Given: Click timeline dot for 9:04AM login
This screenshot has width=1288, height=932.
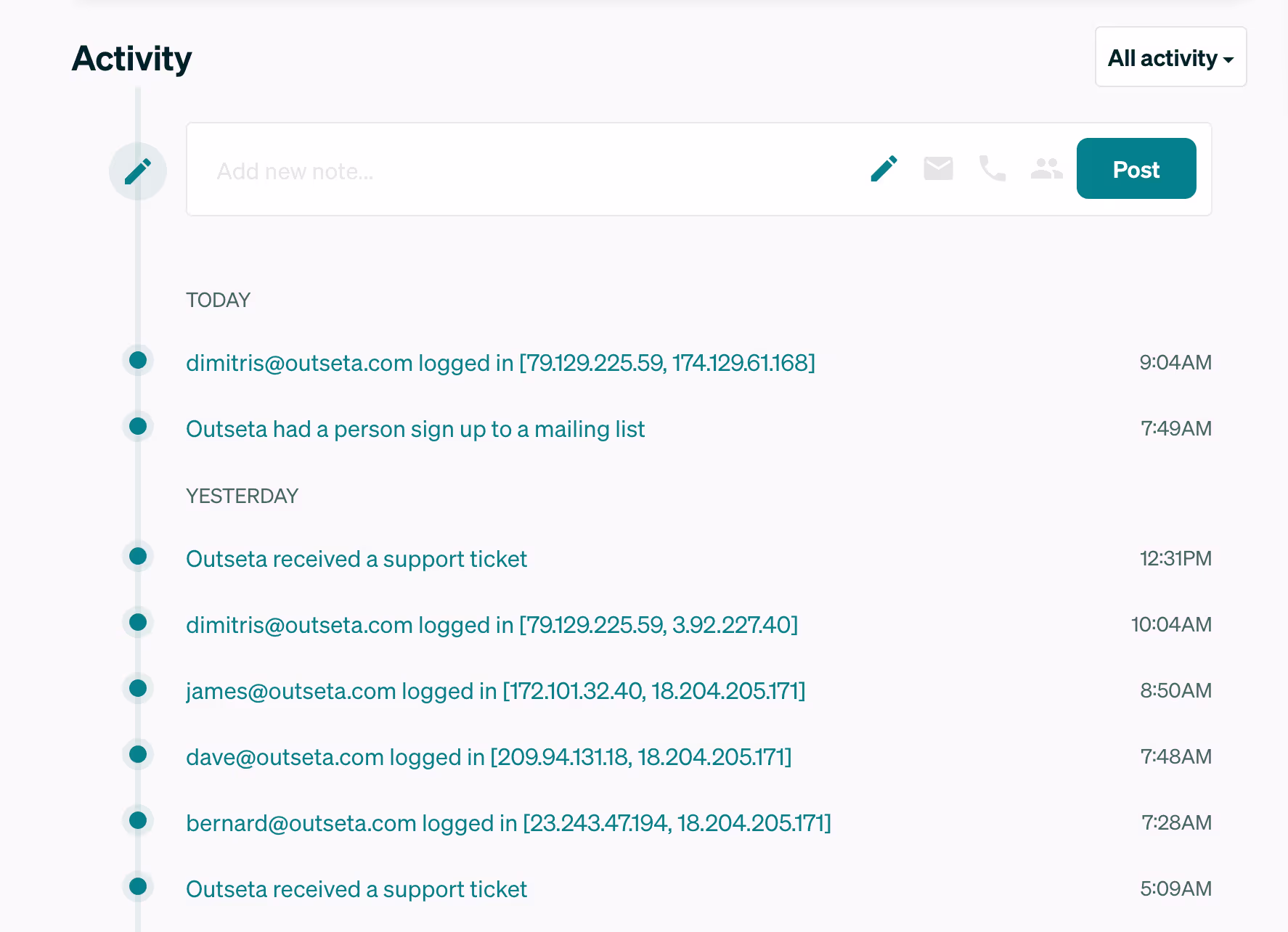Looking at the screenshot, I should coord(138,360).
